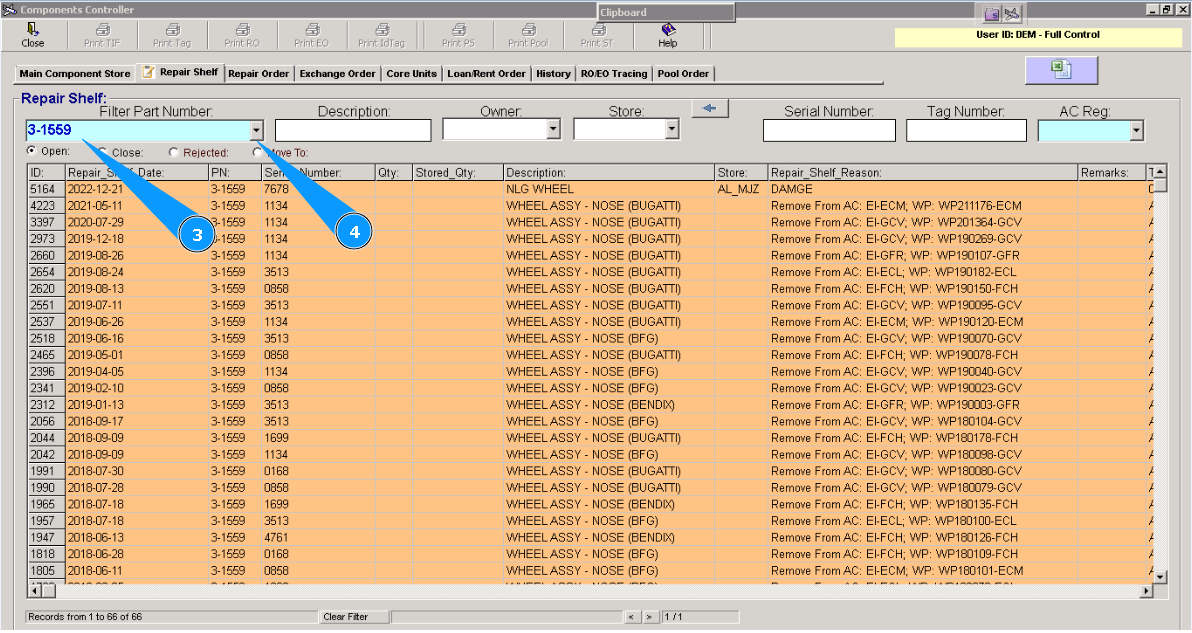The width and height of the screenshot is (1192, 633).
Task: Select the row with ID 4223
Action: [590, 206]
